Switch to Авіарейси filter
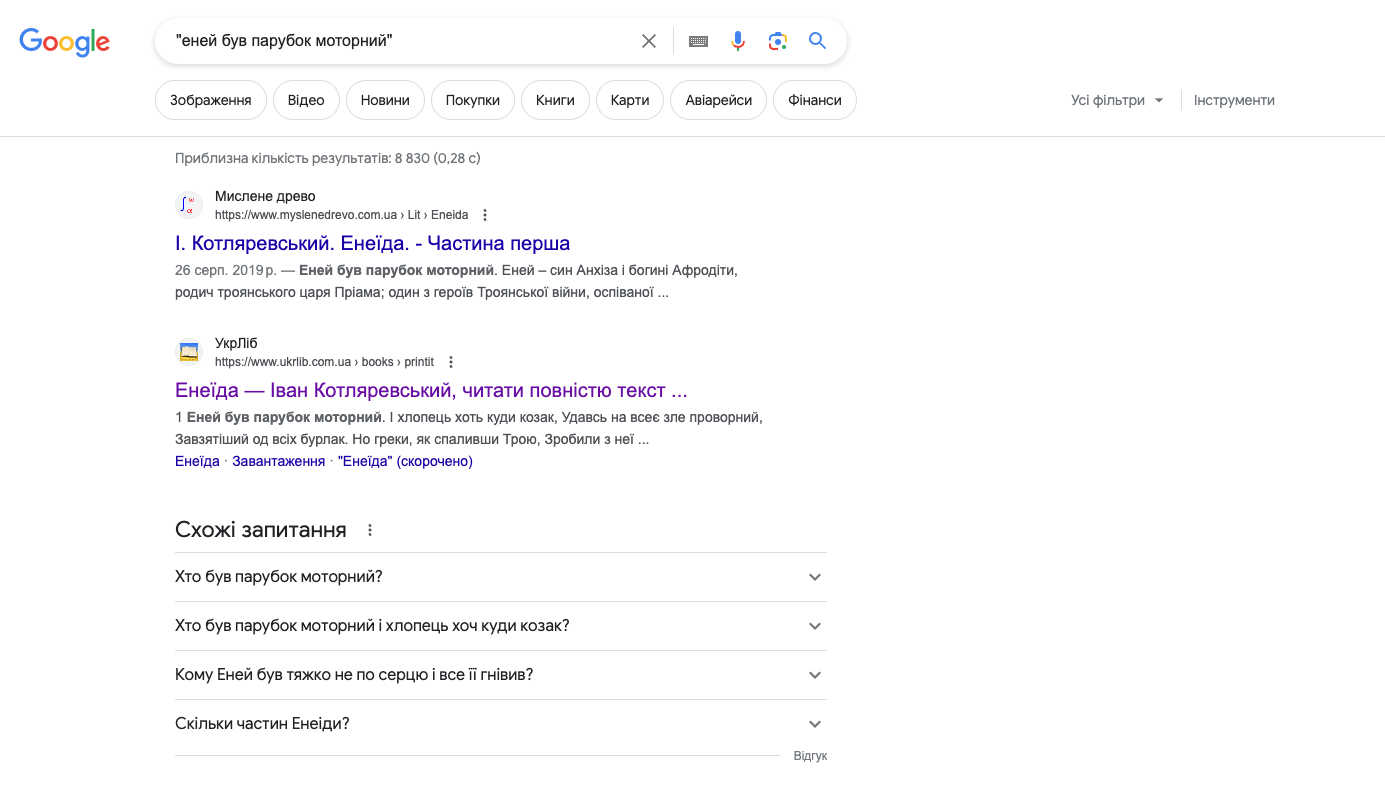The width and height of the screenshot is (1385, 785). 719,100
